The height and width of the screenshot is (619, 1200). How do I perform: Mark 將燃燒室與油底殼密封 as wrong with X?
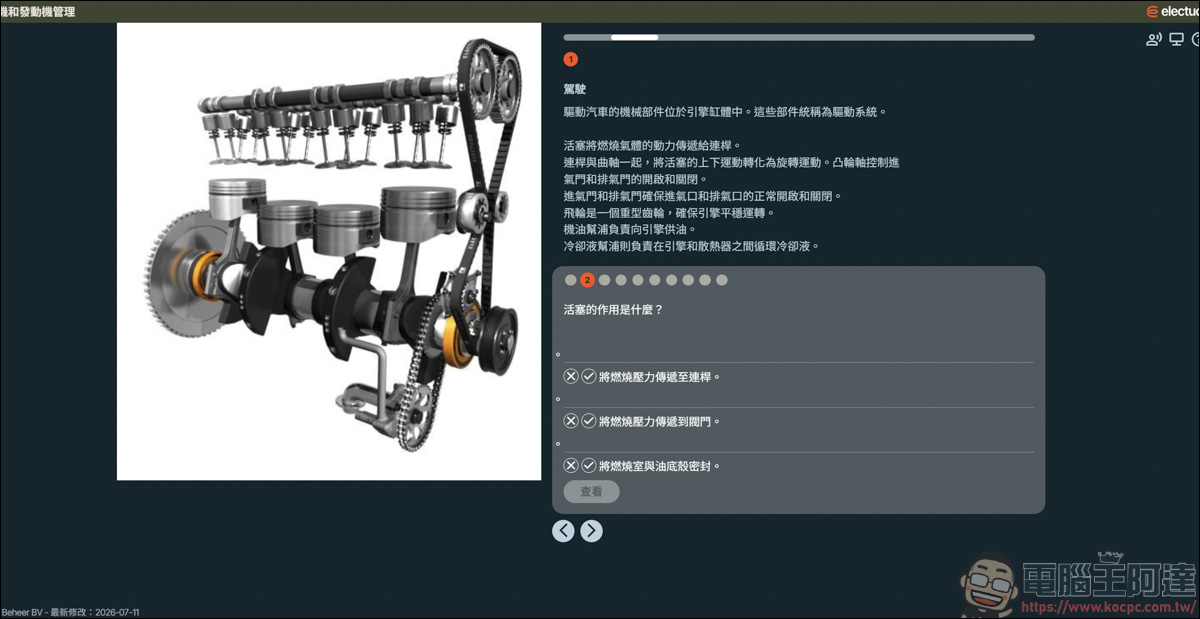pos(571,465)
